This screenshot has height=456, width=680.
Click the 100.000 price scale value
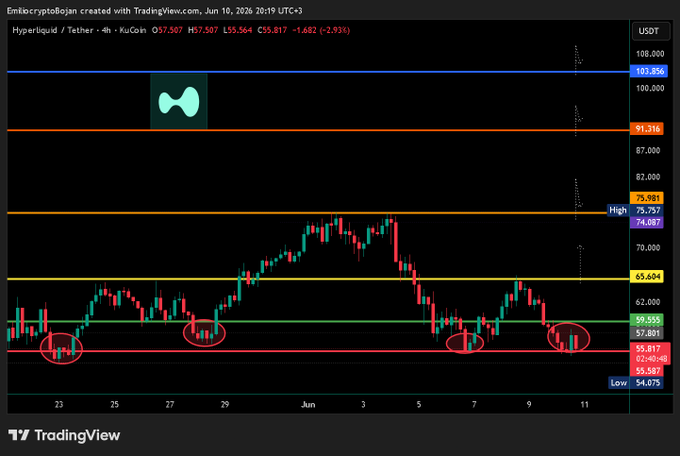pyautogui.click(x=650, y=88)
